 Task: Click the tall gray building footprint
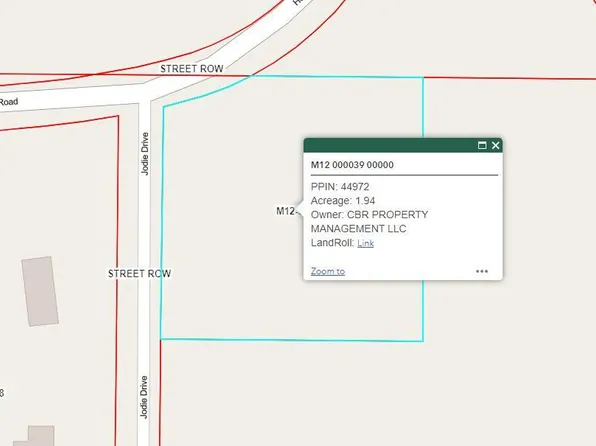coord(40,291)
